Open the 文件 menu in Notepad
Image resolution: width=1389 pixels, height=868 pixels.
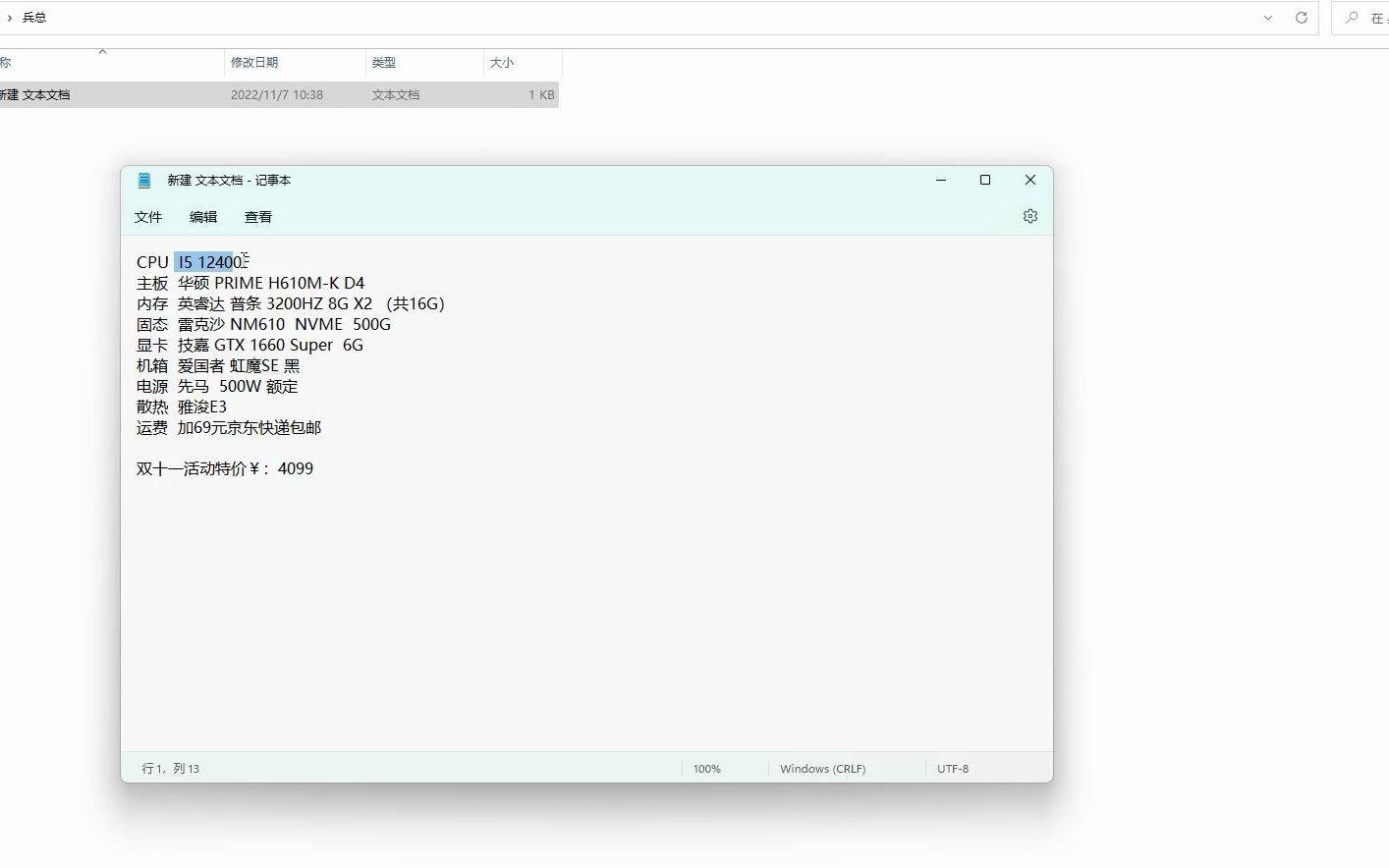pos(148,217)
